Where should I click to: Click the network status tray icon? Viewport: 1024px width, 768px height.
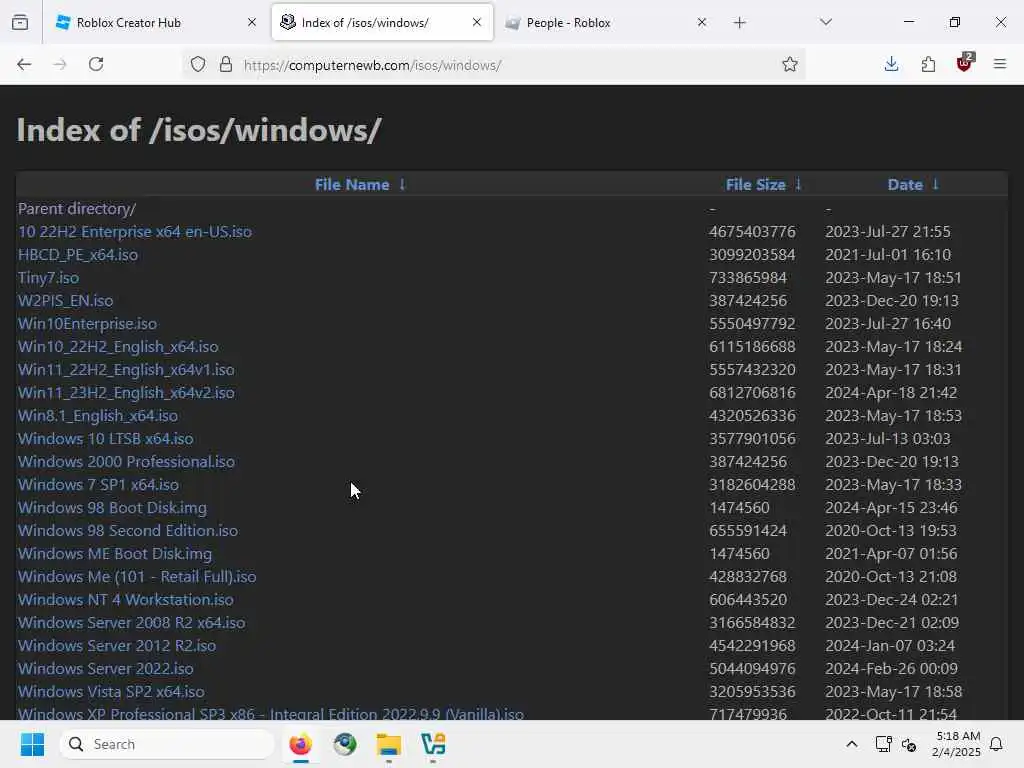point(883,744)
